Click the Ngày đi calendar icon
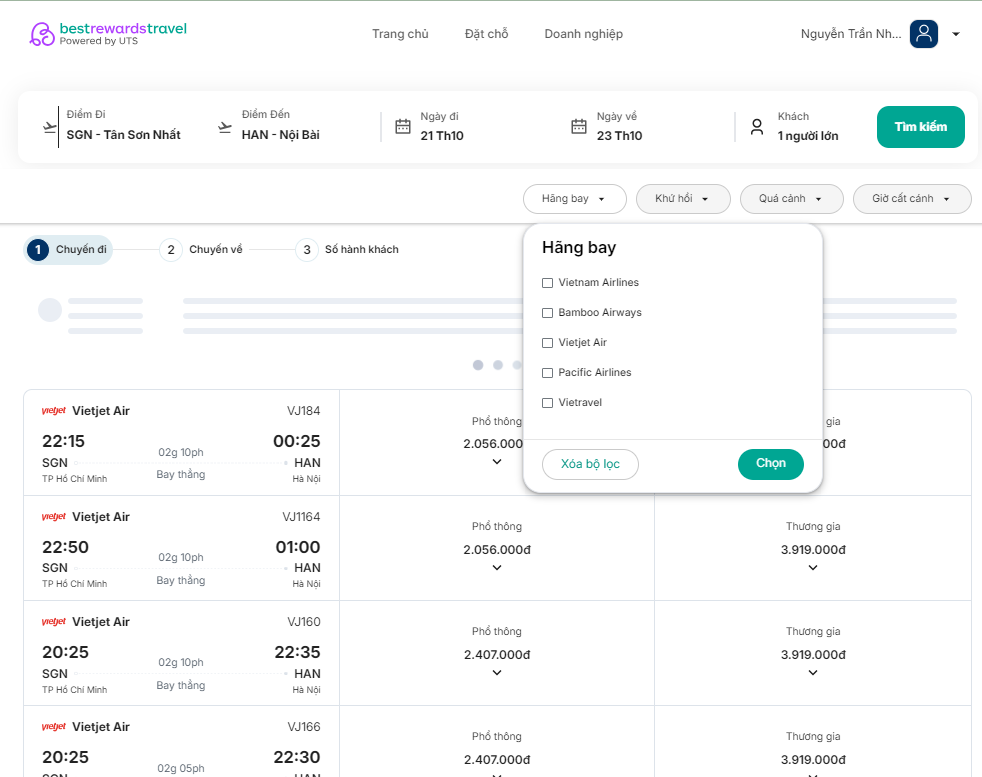 (403, 126)
